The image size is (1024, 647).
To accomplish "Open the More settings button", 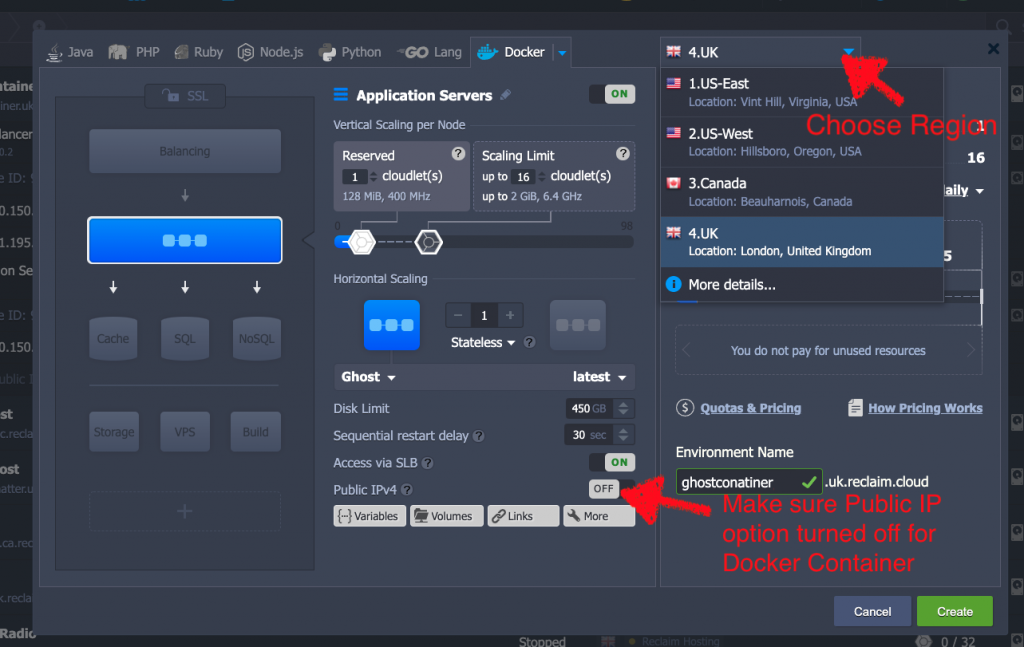I will point(599,516).
